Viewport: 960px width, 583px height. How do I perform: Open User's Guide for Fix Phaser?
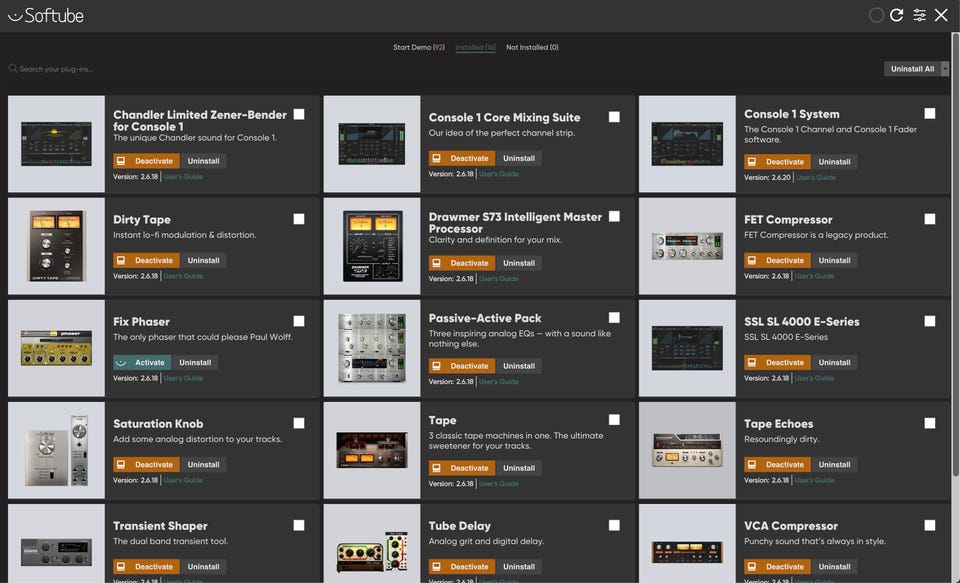183,378
